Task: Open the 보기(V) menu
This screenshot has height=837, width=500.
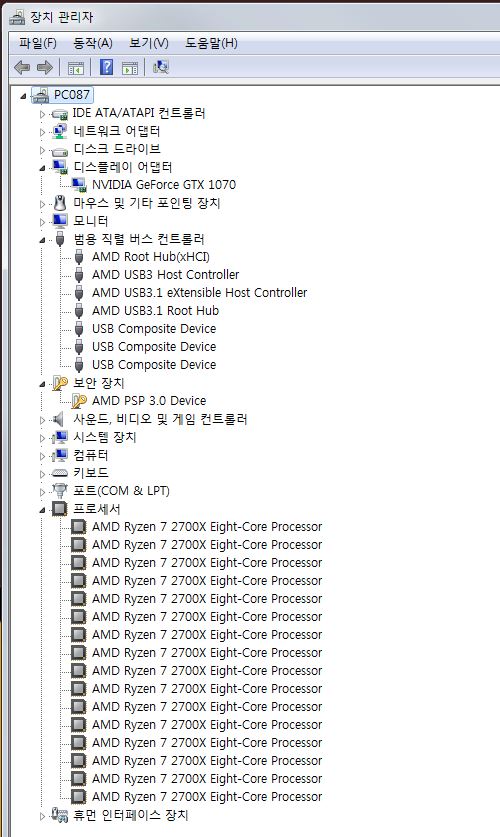Action: [149, 43]
